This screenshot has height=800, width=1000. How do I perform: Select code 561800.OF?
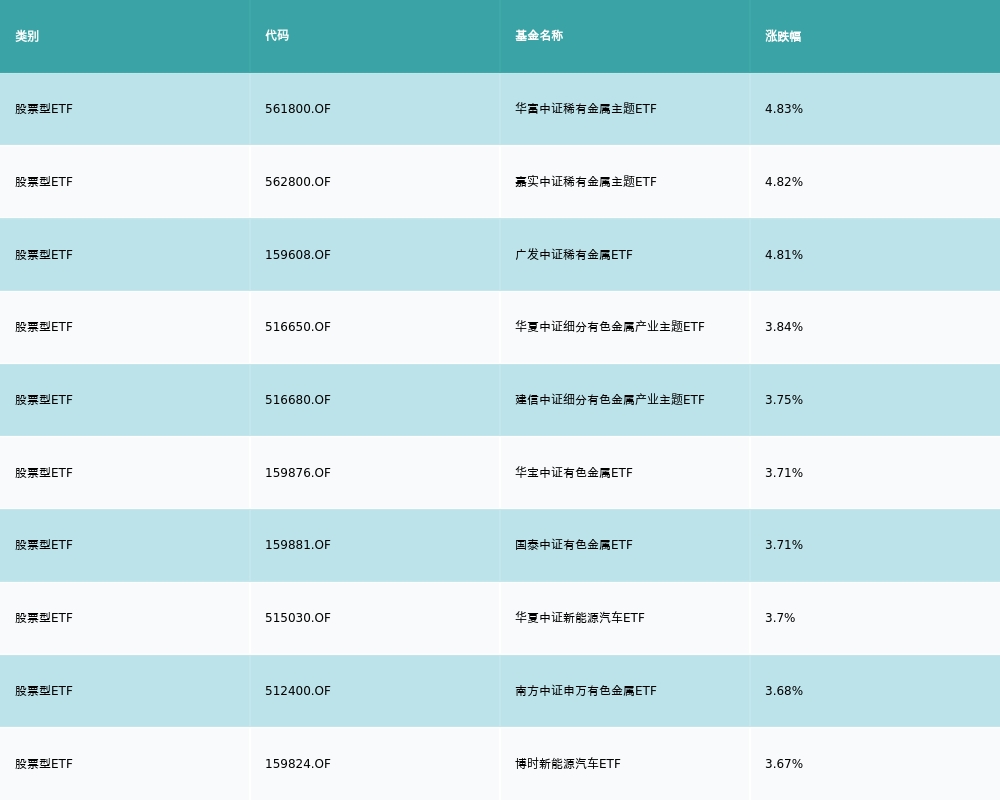(x=298, y=109)
